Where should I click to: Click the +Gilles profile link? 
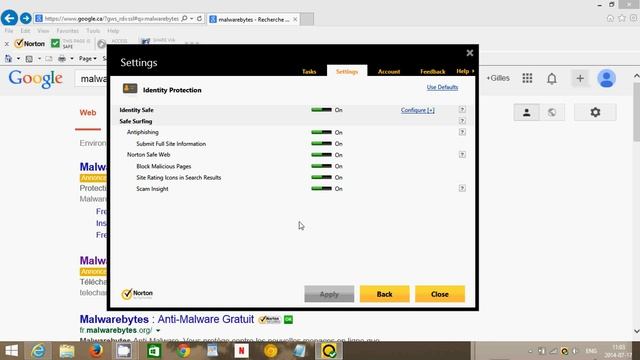pyautogui.click(x=498, y=78)
